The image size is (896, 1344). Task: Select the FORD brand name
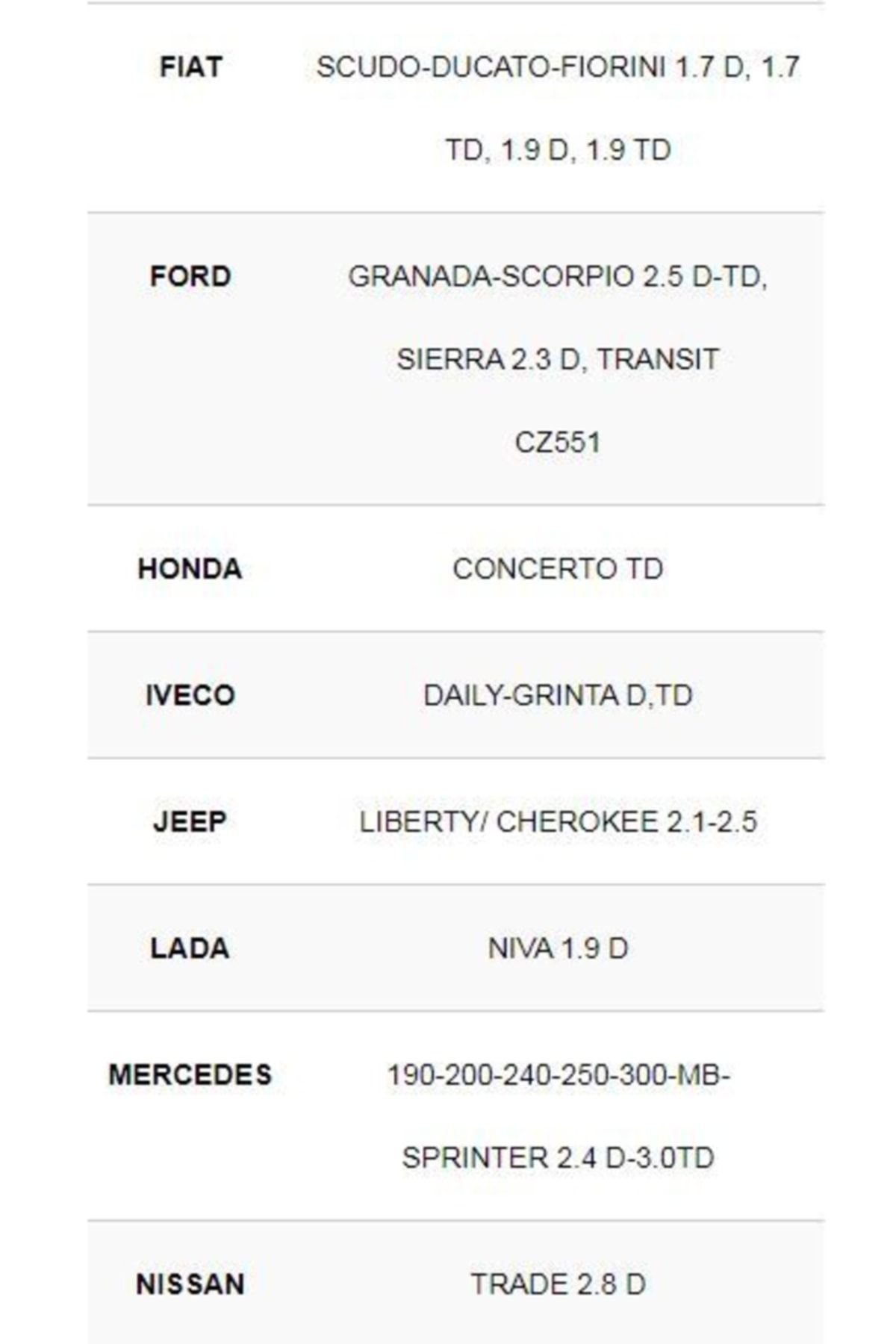point(190,276)
